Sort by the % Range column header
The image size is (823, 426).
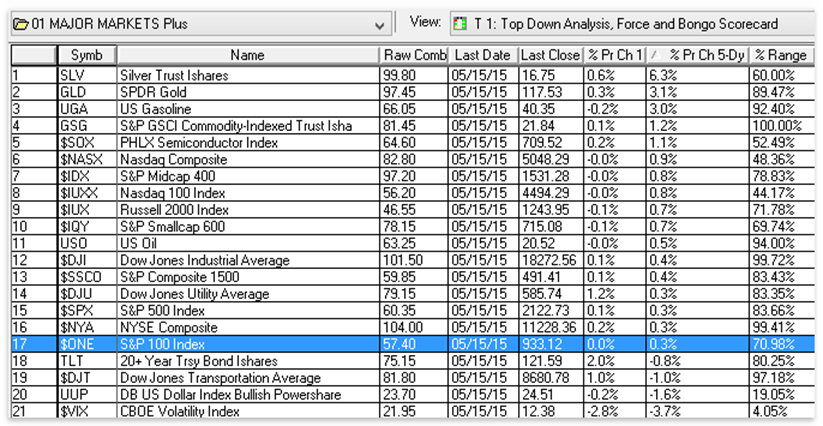click(782, 55)
